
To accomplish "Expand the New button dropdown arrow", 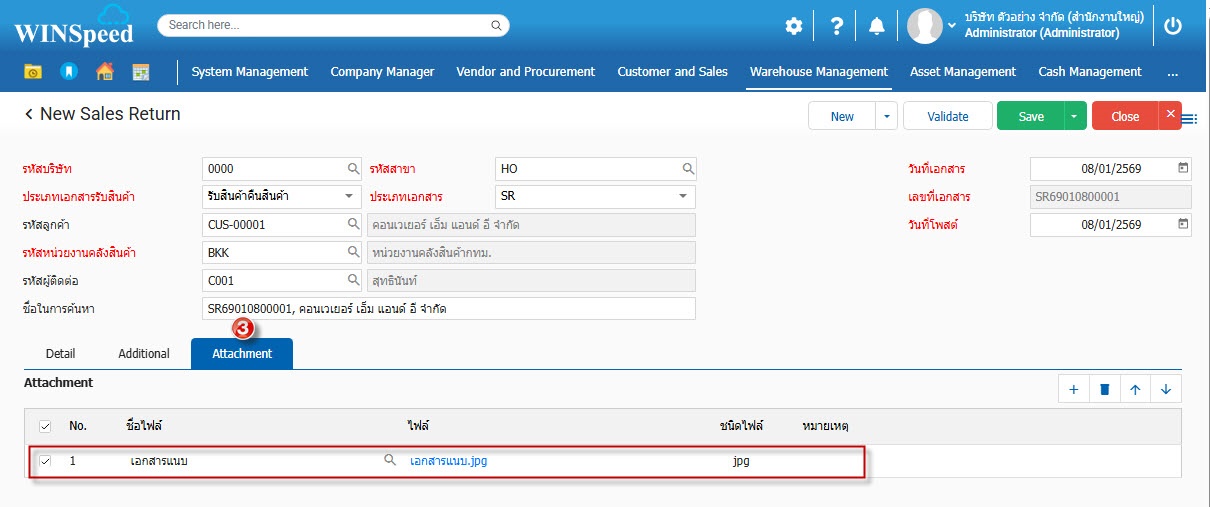I will click(886, 117).
